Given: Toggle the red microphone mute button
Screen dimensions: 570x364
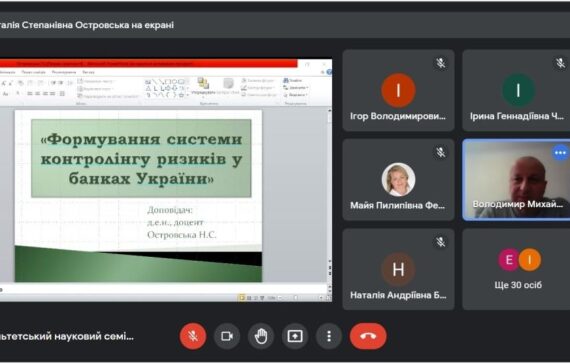Looking at the screenshot, I should (193, 336).
